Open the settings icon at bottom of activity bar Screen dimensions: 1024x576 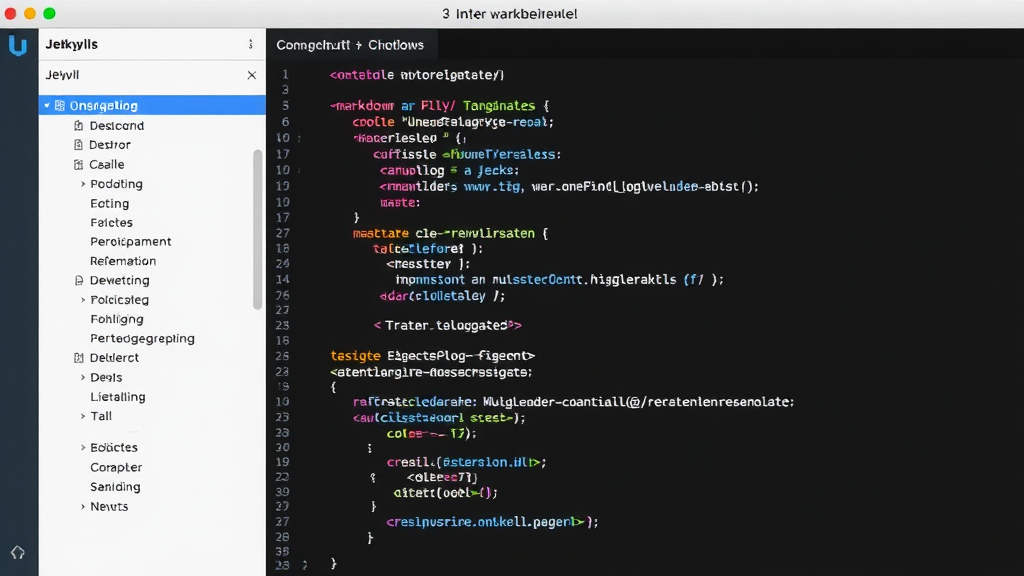click(18, 551)
